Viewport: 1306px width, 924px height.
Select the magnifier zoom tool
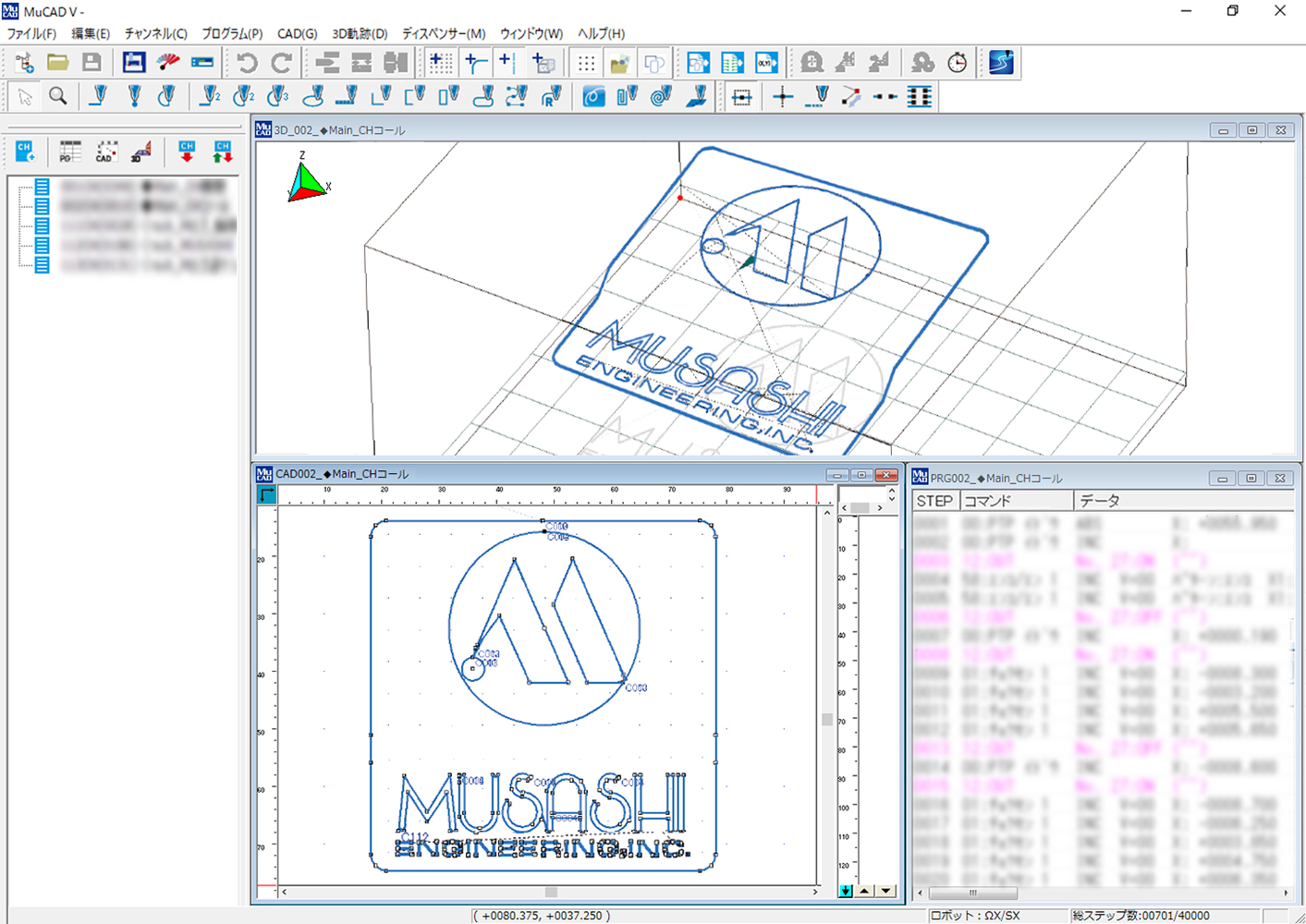(x=58, y=96)
